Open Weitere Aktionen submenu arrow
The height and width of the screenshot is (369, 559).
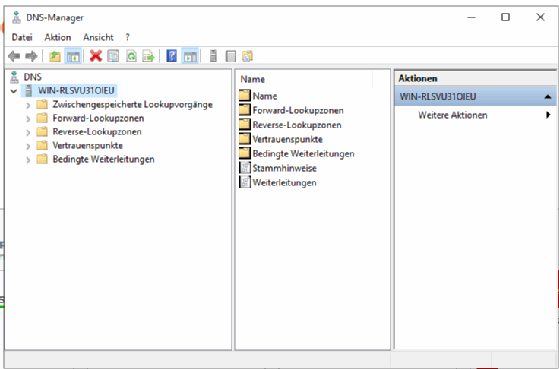[x=548, y=115]
